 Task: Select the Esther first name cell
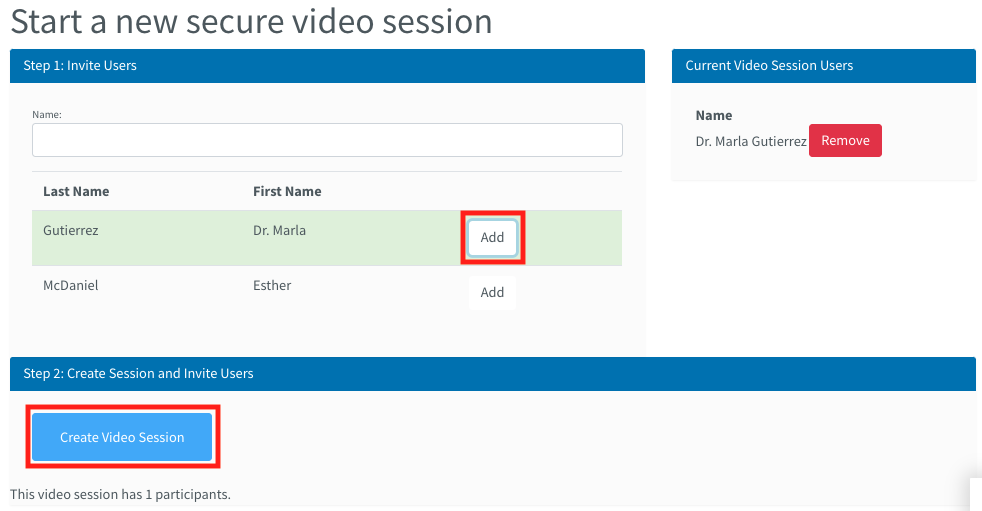272,286
